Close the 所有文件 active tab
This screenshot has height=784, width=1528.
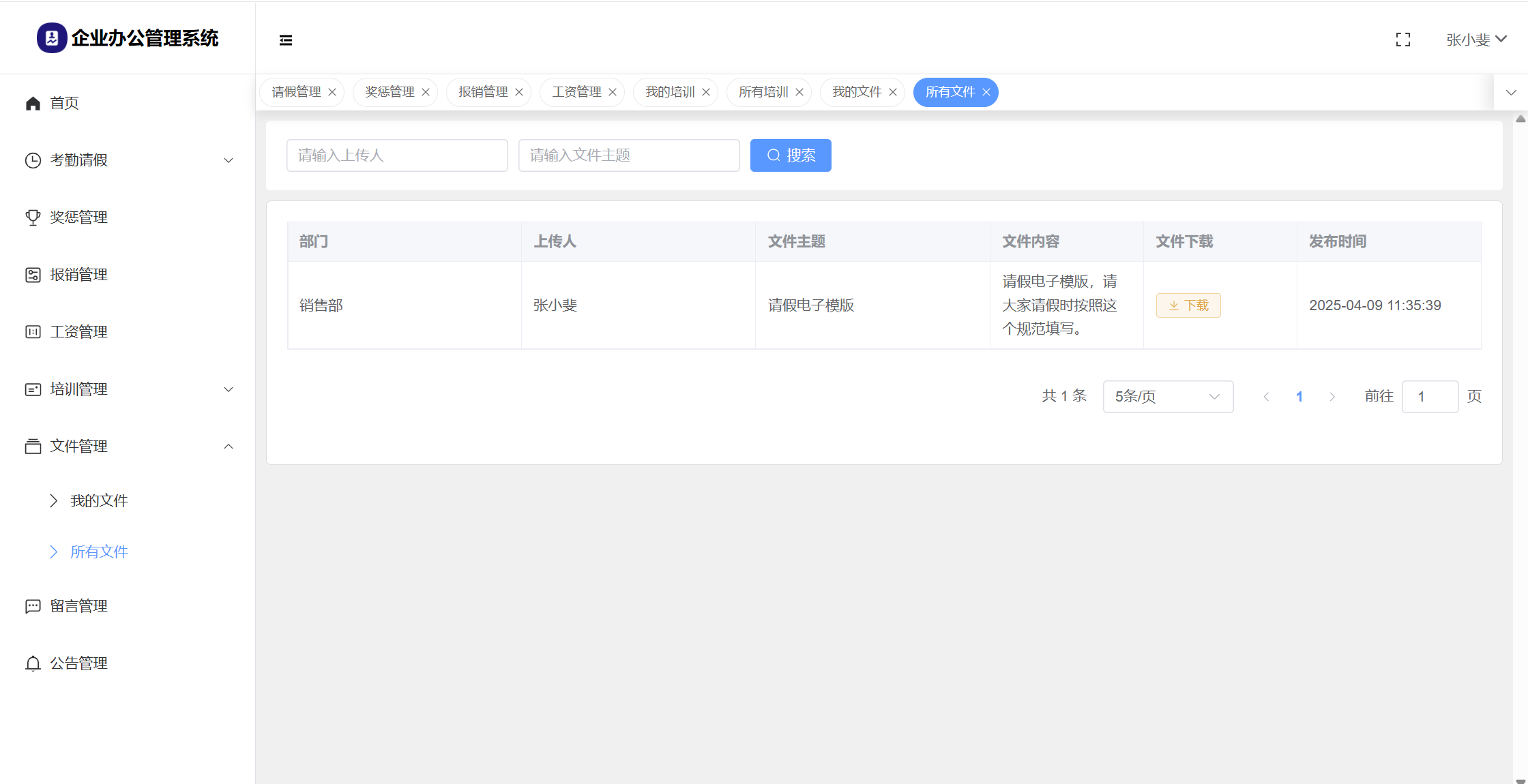(986, 92)
